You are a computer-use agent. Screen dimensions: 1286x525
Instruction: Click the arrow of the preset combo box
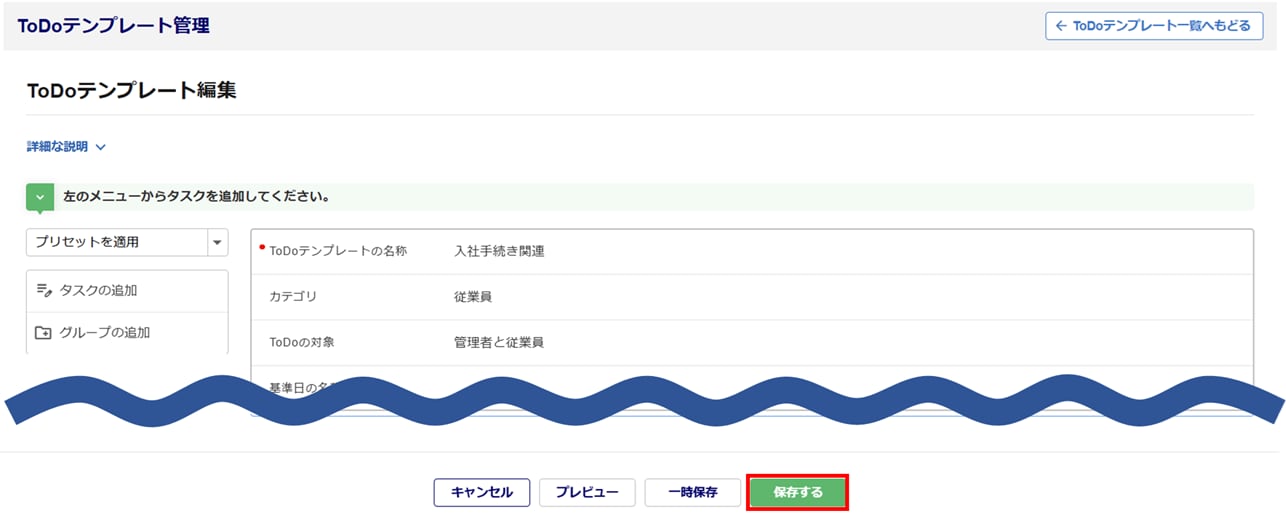(x=217, y=242)
